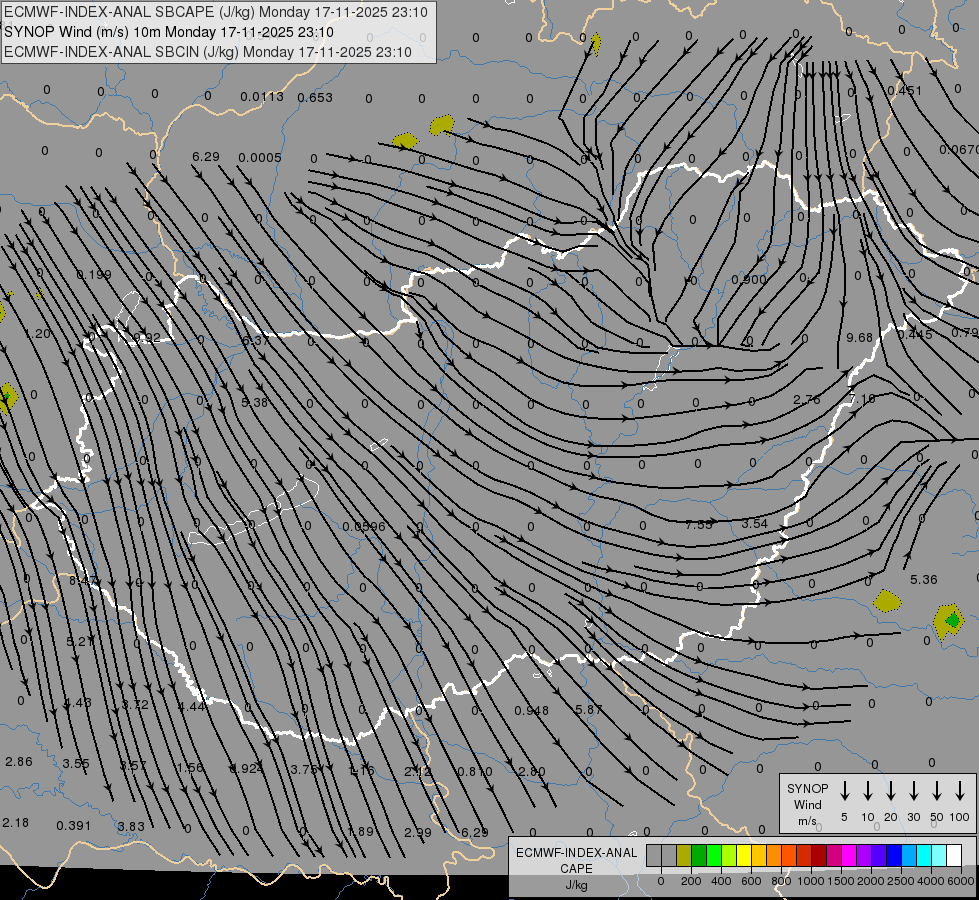Click the 20 m/s wind arrow in legend
The width and height of the screenshot is (979, 900).
[x=890, y=790]
